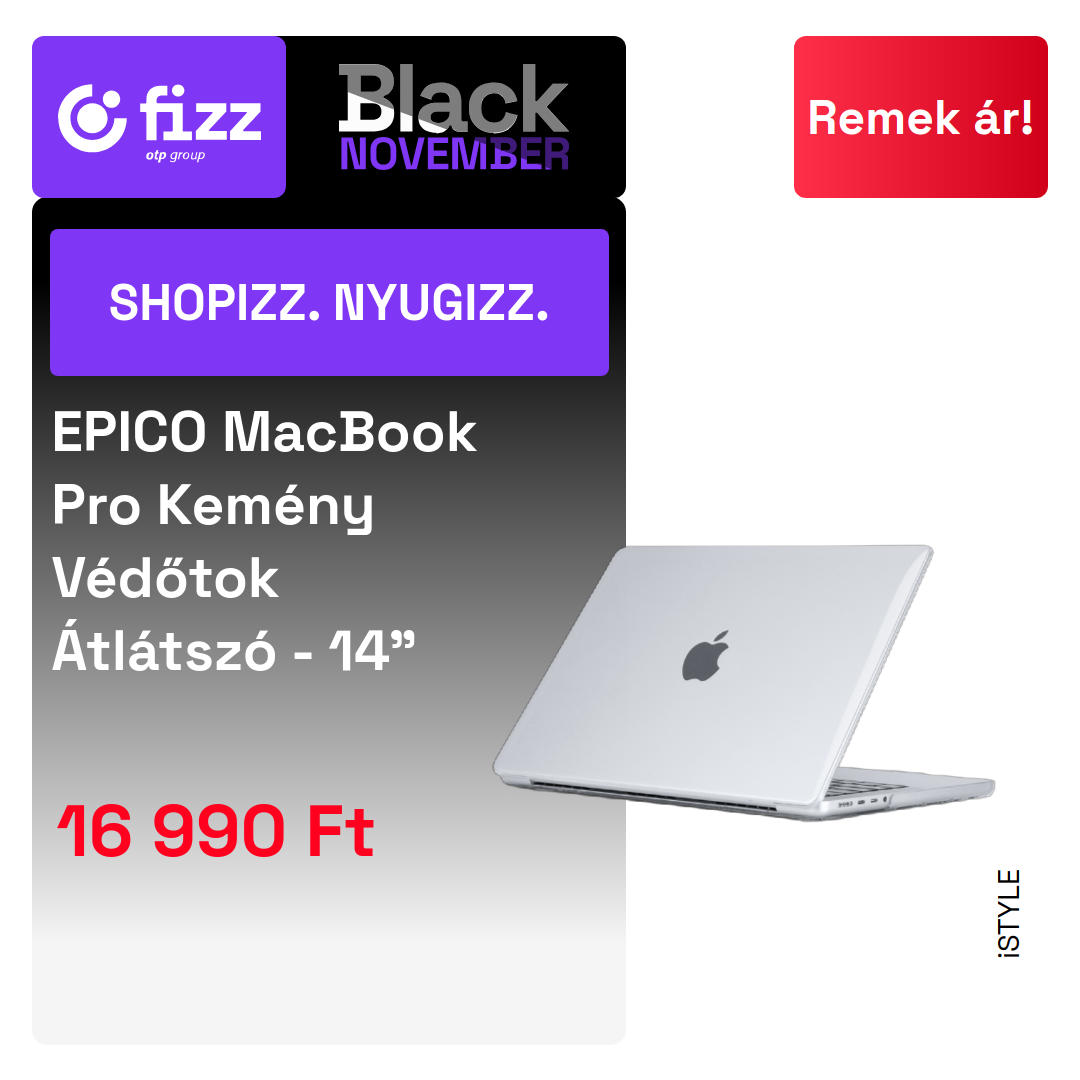The height and width of the screenshot is (1080, 1080).
Task: Click the purple fizz logo panel background
Action: [x=158, y=62]
